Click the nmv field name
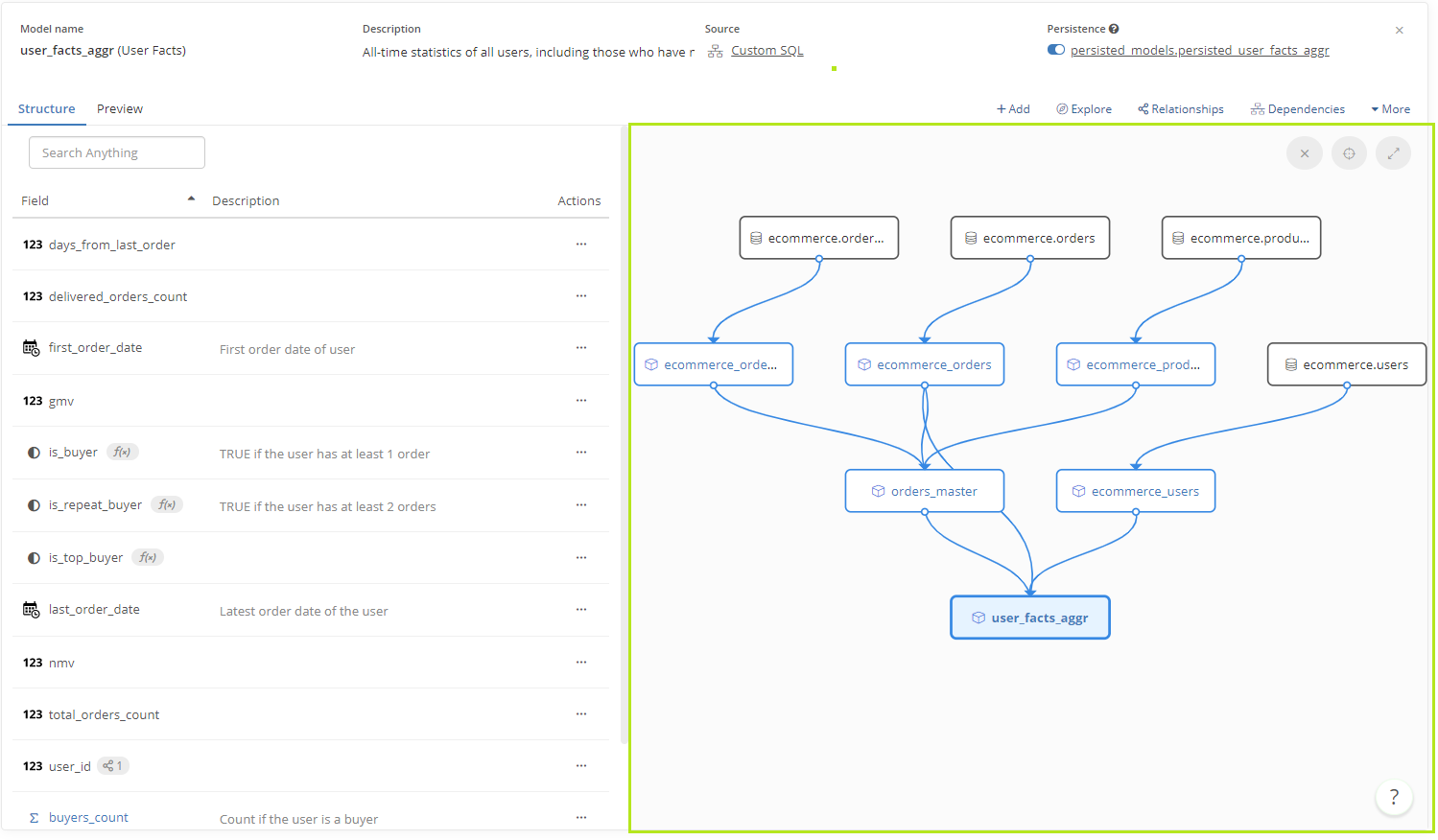Viewport: 1438px width, 840px height. coord(61,663)
